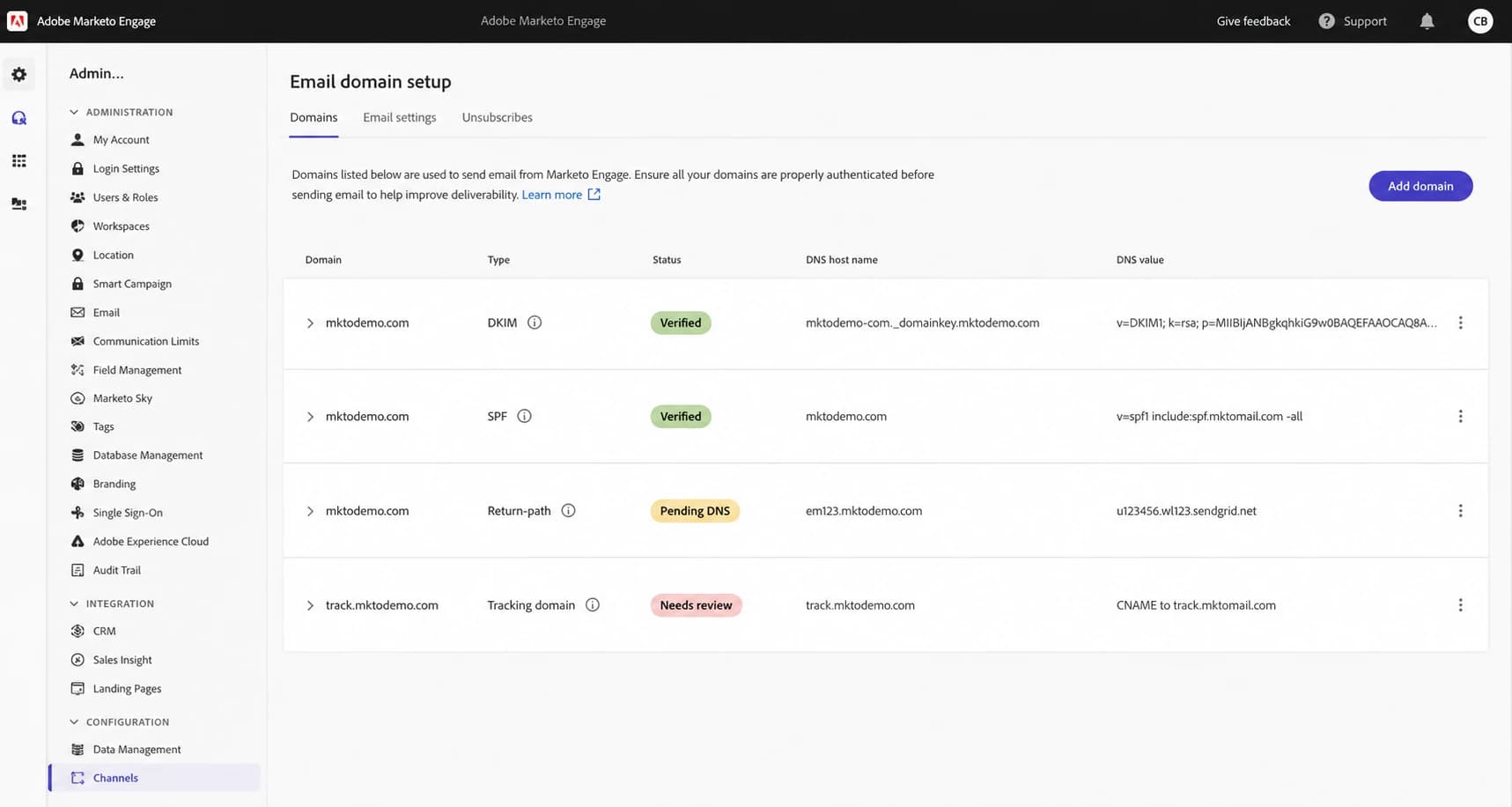Open Landing Pages in sidebar
The image size is (1512, 807).
(x=127, y=688)
